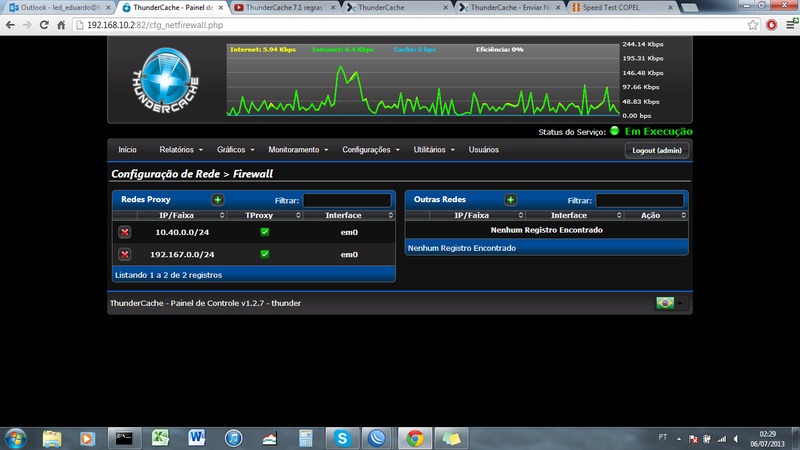The image size is (800, 450).
Task: Open the Utilitários dropdown menu
Action: coord(434,149)
